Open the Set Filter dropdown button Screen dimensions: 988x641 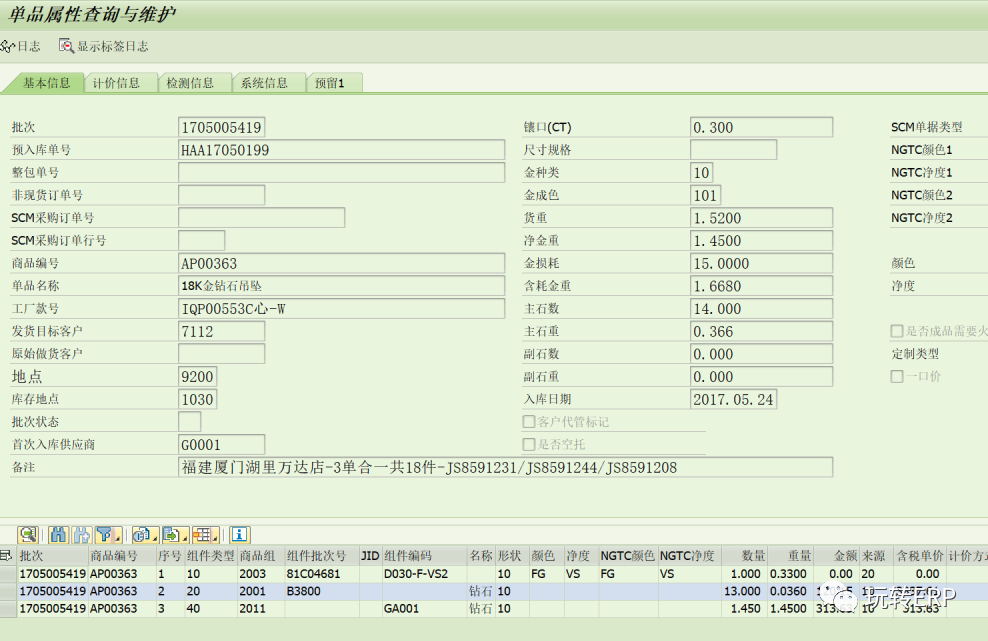pyautogui.click(x=108, y=534)
